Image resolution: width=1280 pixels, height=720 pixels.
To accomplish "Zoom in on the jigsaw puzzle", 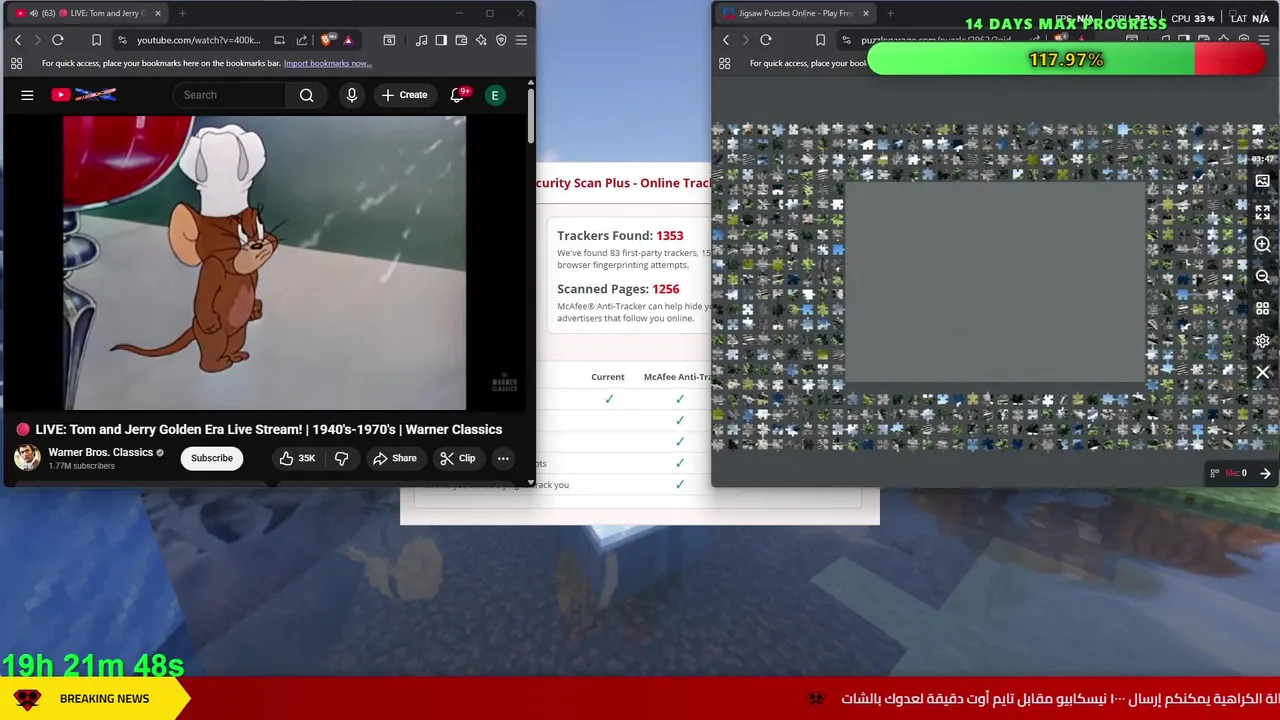I will click(1262, 245).
